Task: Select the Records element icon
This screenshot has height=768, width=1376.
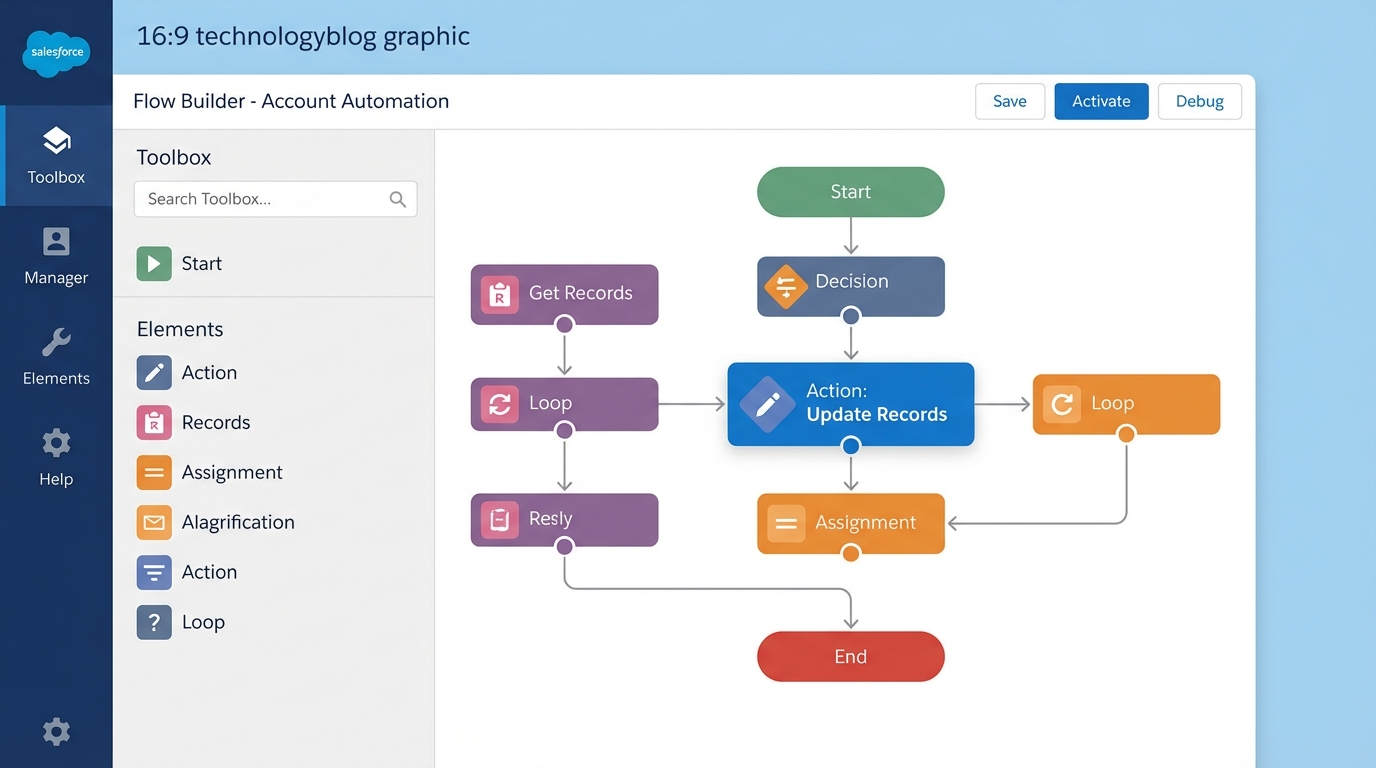Action: coord(153,422)
